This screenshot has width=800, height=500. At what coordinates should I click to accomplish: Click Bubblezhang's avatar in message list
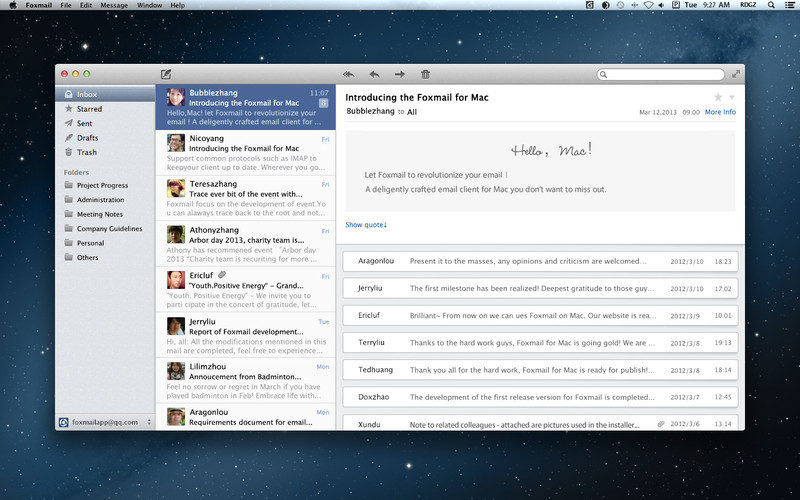pyautogui.click(x=176, y=97)
